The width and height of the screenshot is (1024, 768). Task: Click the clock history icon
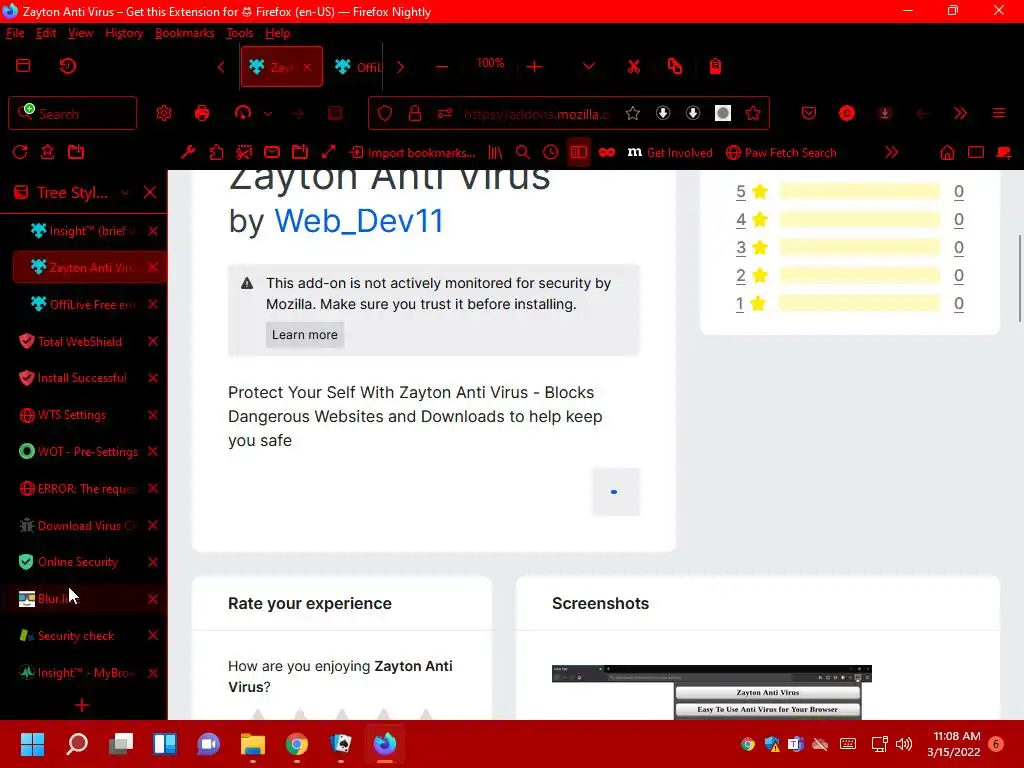551,152
